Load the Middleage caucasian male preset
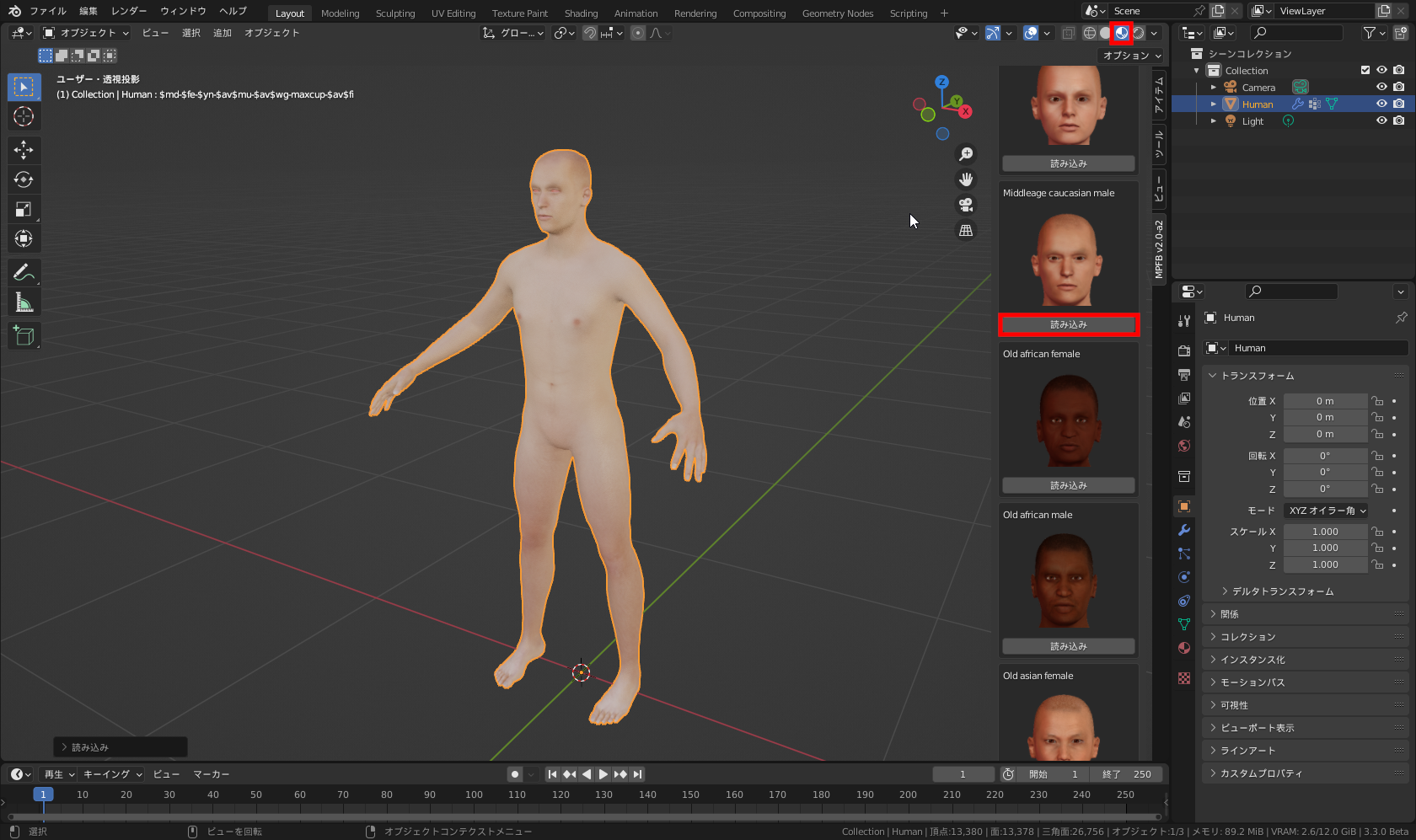This screenshot has height=840, width=1416. click(1068, 324)
